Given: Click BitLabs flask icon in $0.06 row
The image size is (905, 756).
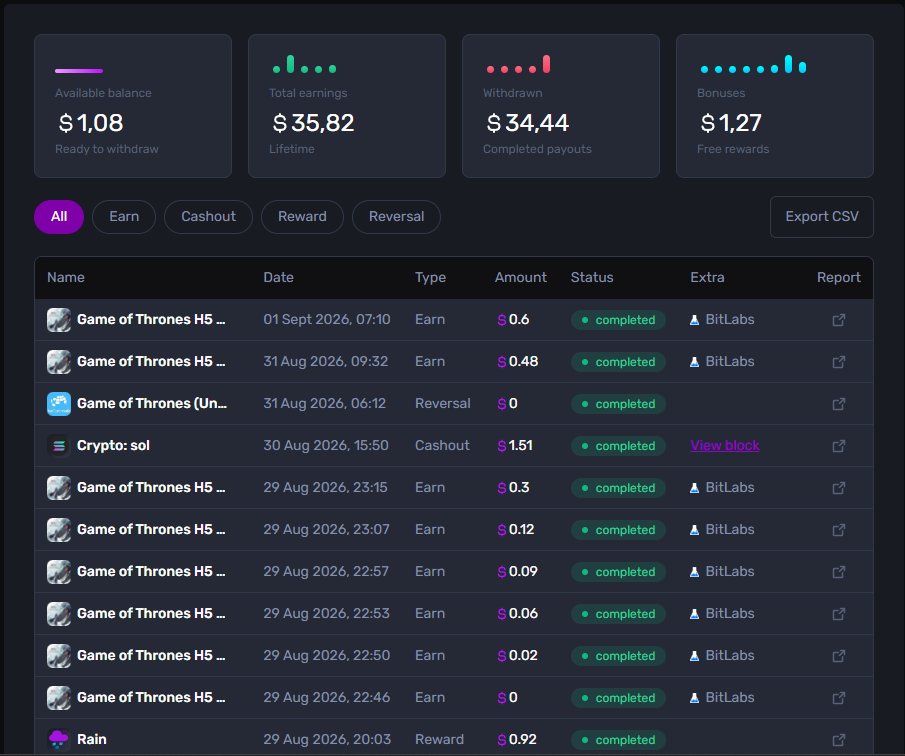Looking at the screenshot, I should click(694, 614).
